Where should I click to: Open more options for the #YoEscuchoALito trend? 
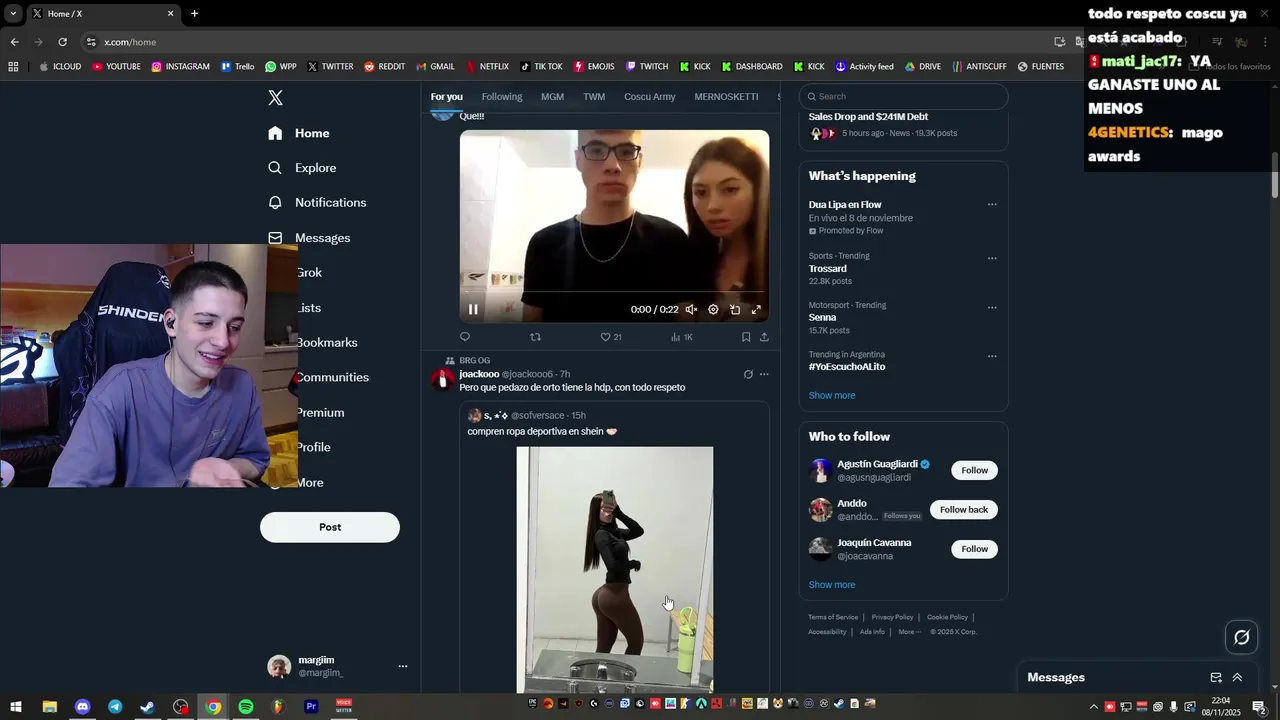(x=992, y=356)
